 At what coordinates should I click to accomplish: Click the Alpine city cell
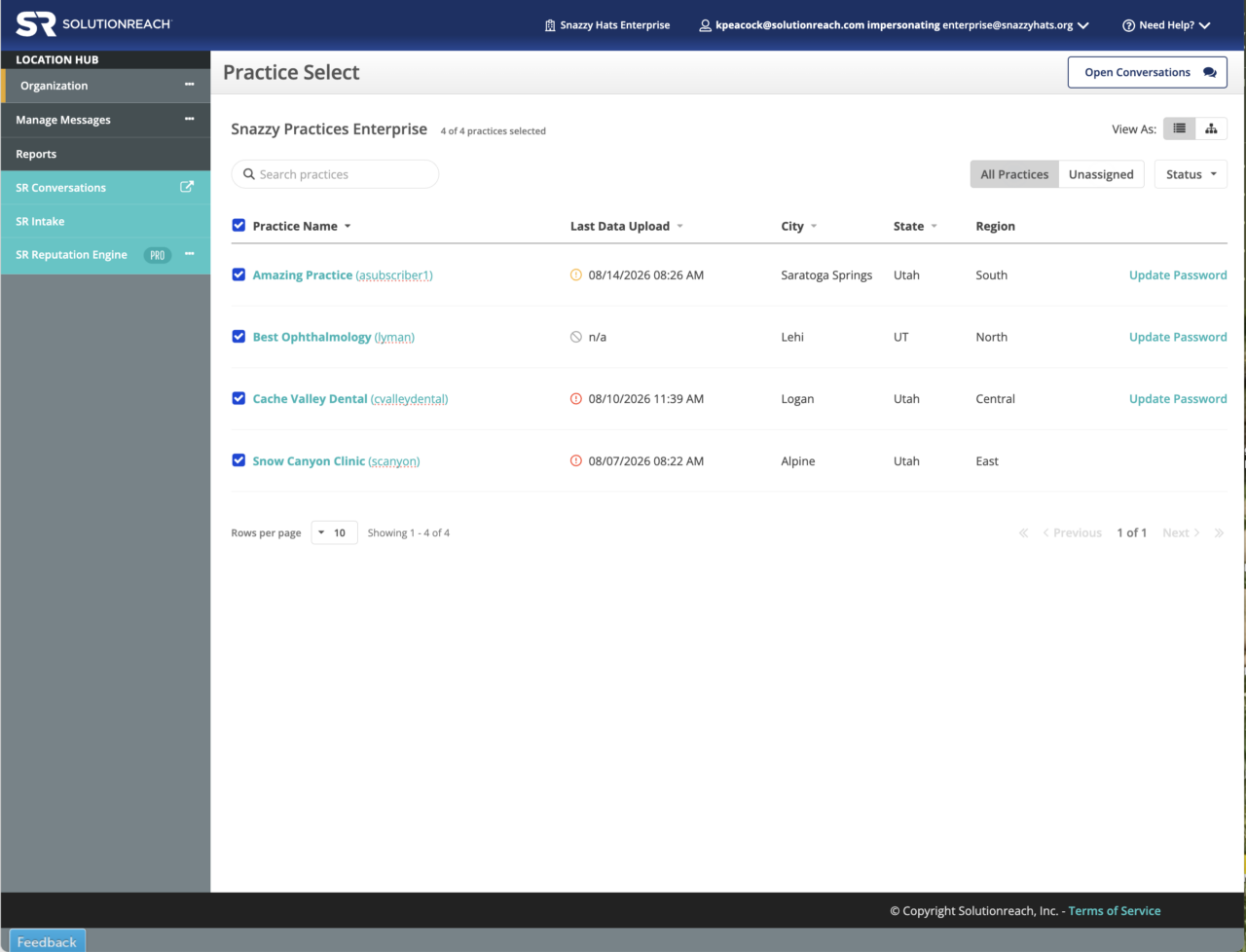click(798, 461)
